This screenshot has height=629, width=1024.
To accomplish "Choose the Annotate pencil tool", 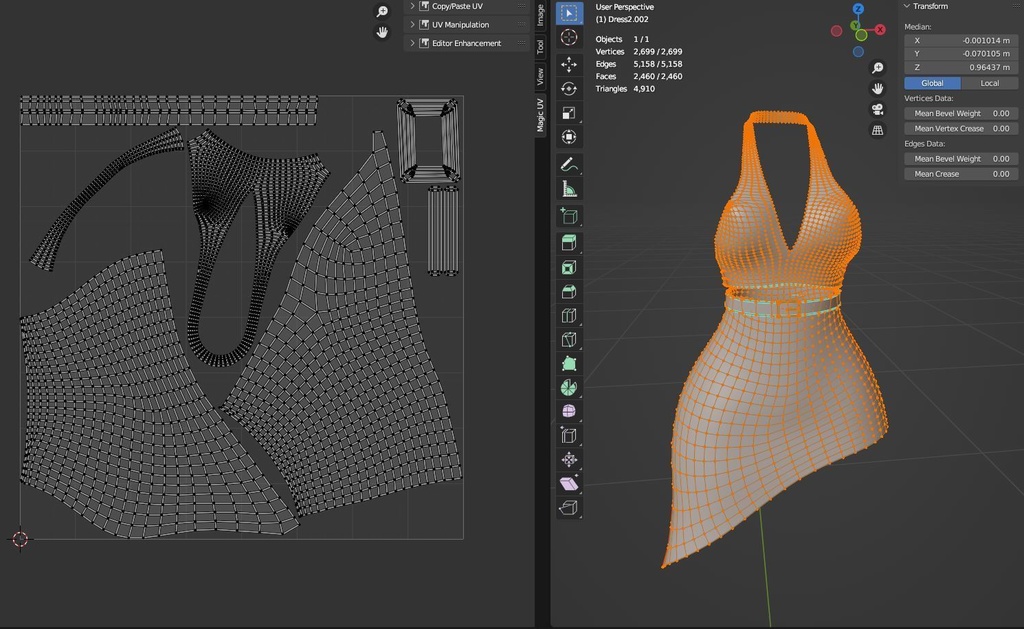I will click(x=568, y=162).
